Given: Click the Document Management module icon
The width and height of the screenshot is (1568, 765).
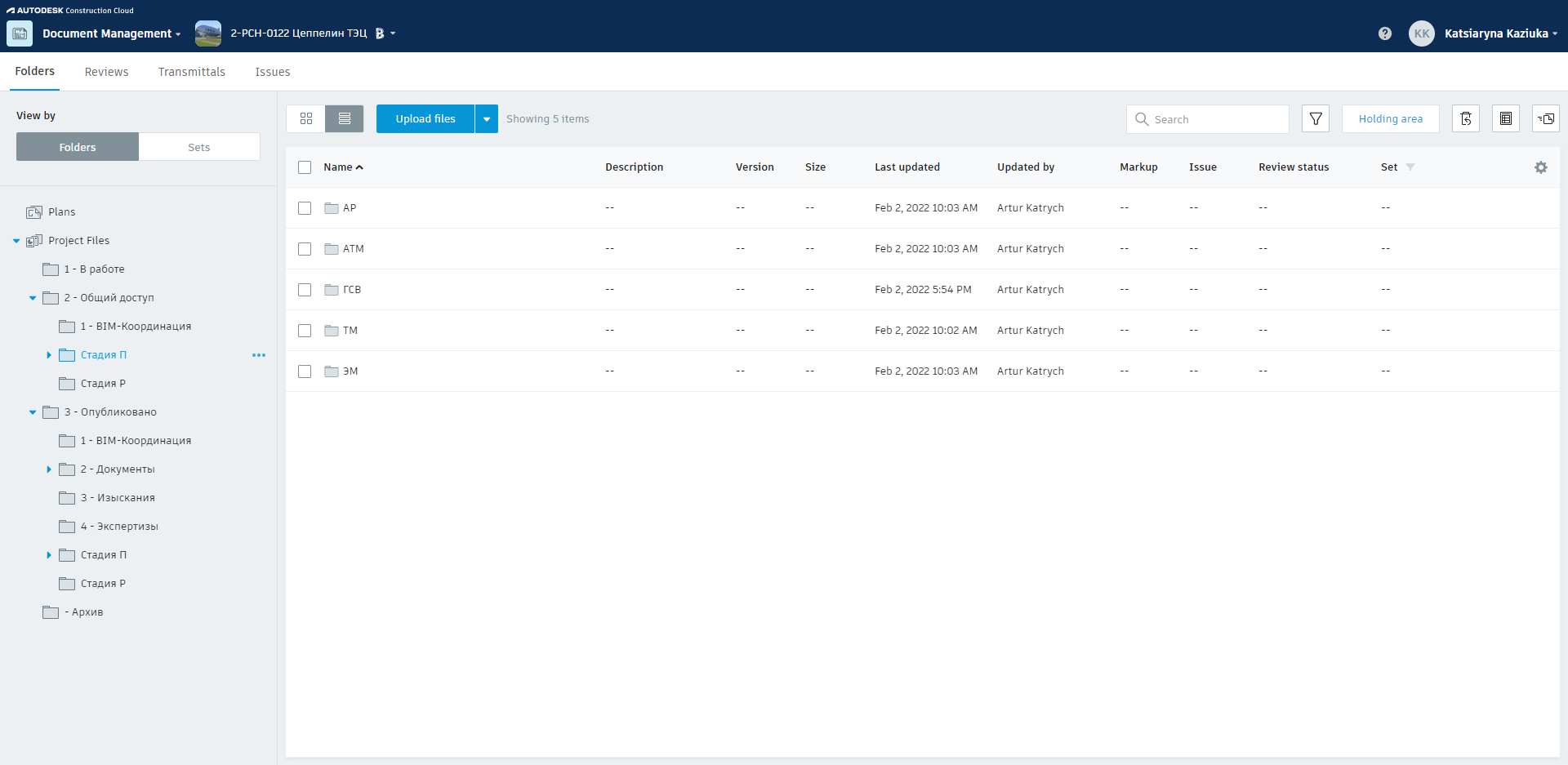Looking at the screenshot, I should tap(20, 33).
